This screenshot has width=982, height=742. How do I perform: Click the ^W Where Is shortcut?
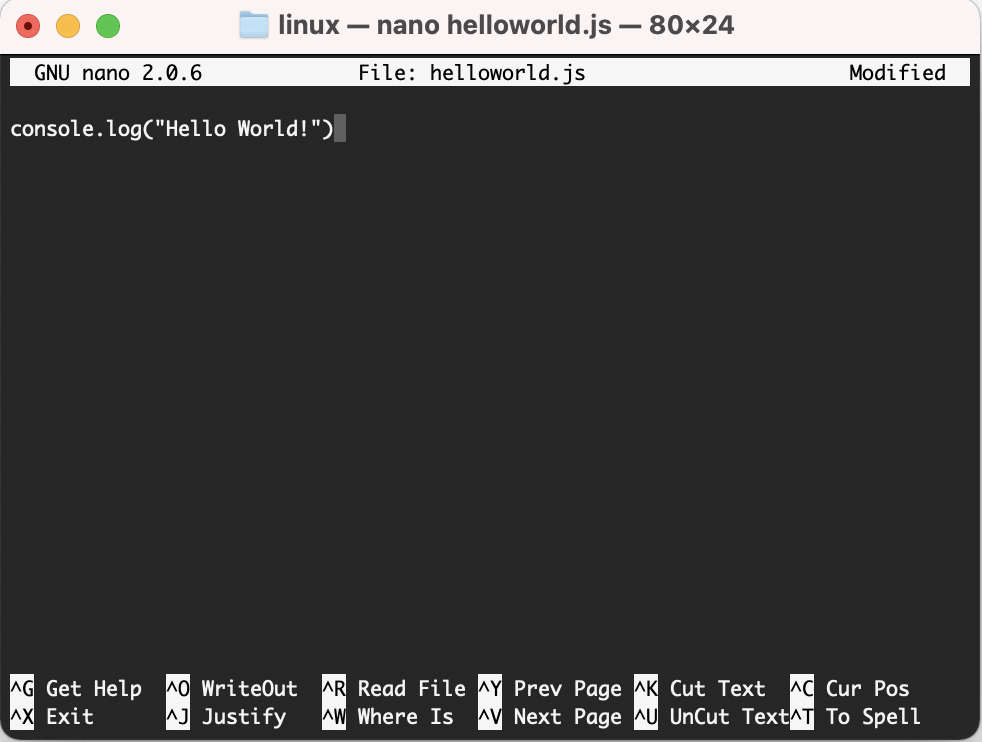coord(388,716)
